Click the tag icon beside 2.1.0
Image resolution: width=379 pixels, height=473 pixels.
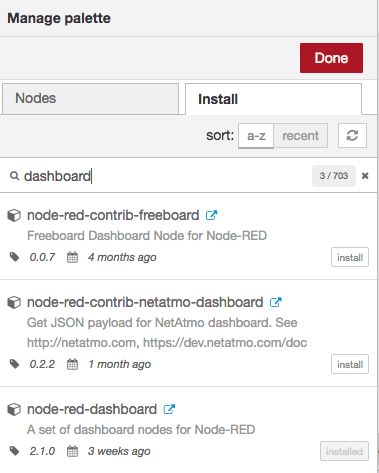point(14,451)
